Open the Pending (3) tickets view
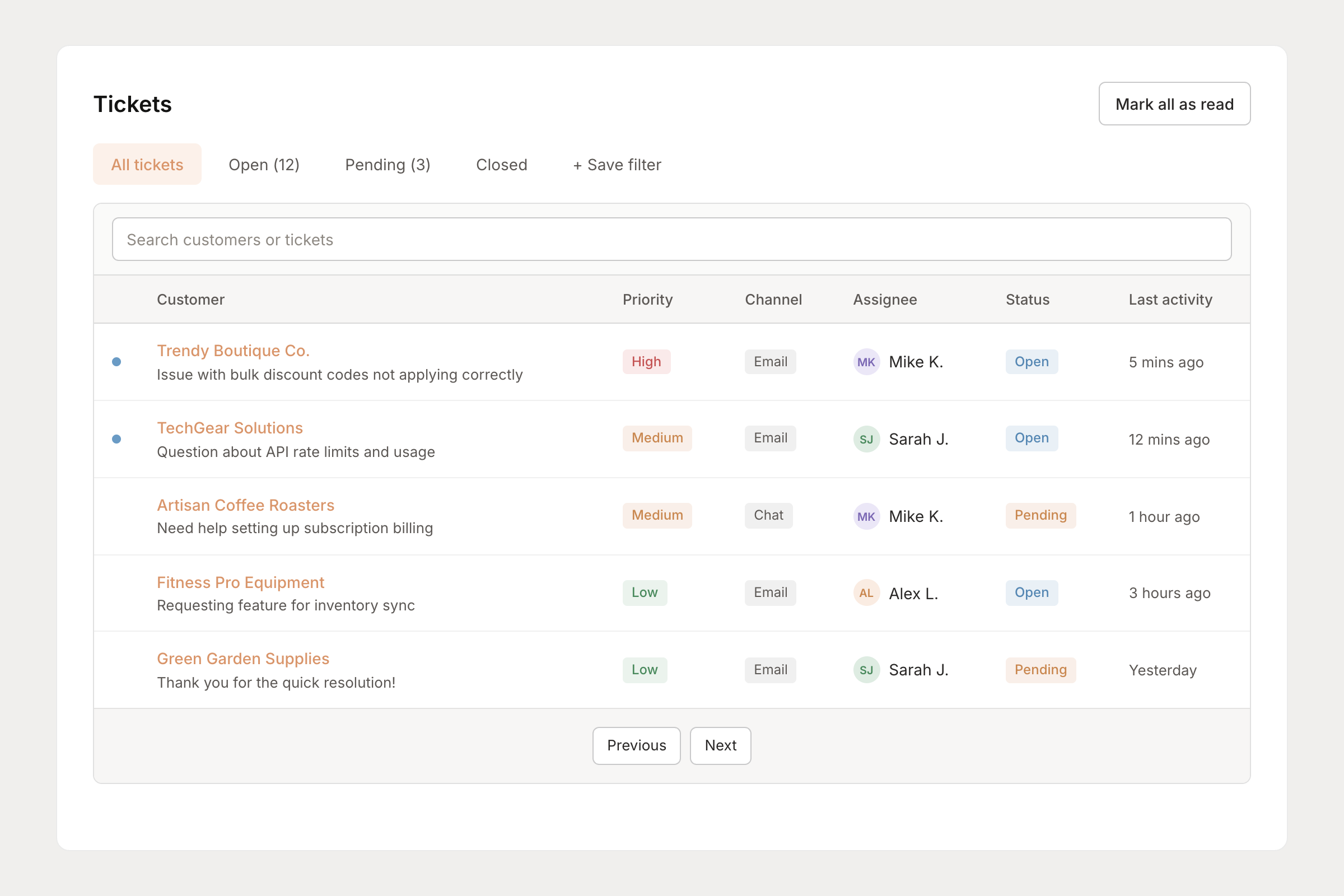 (388, 165)
